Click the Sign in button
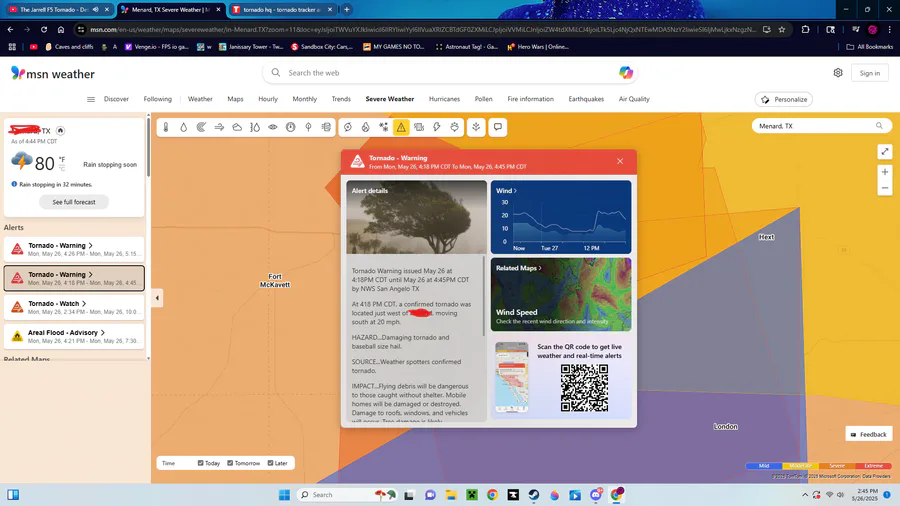Image resolution: width=900 pixels, height=506 pixels. pos(870,73)
